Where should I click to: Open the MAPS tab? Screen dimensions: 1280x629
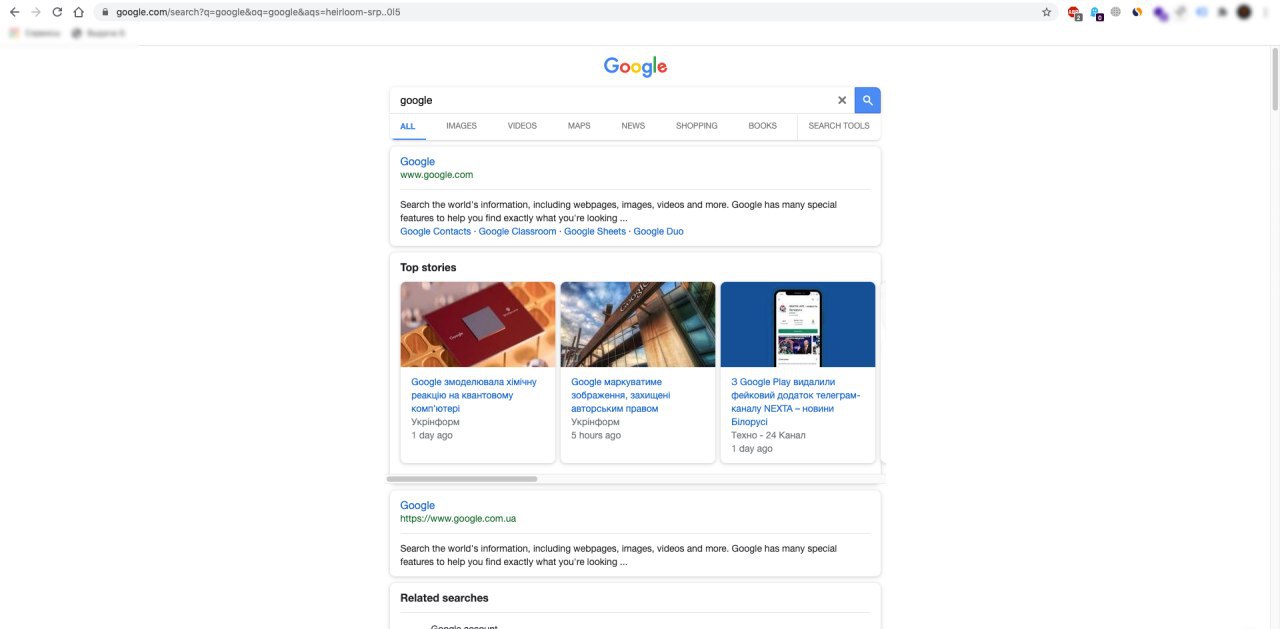[579, 126]
